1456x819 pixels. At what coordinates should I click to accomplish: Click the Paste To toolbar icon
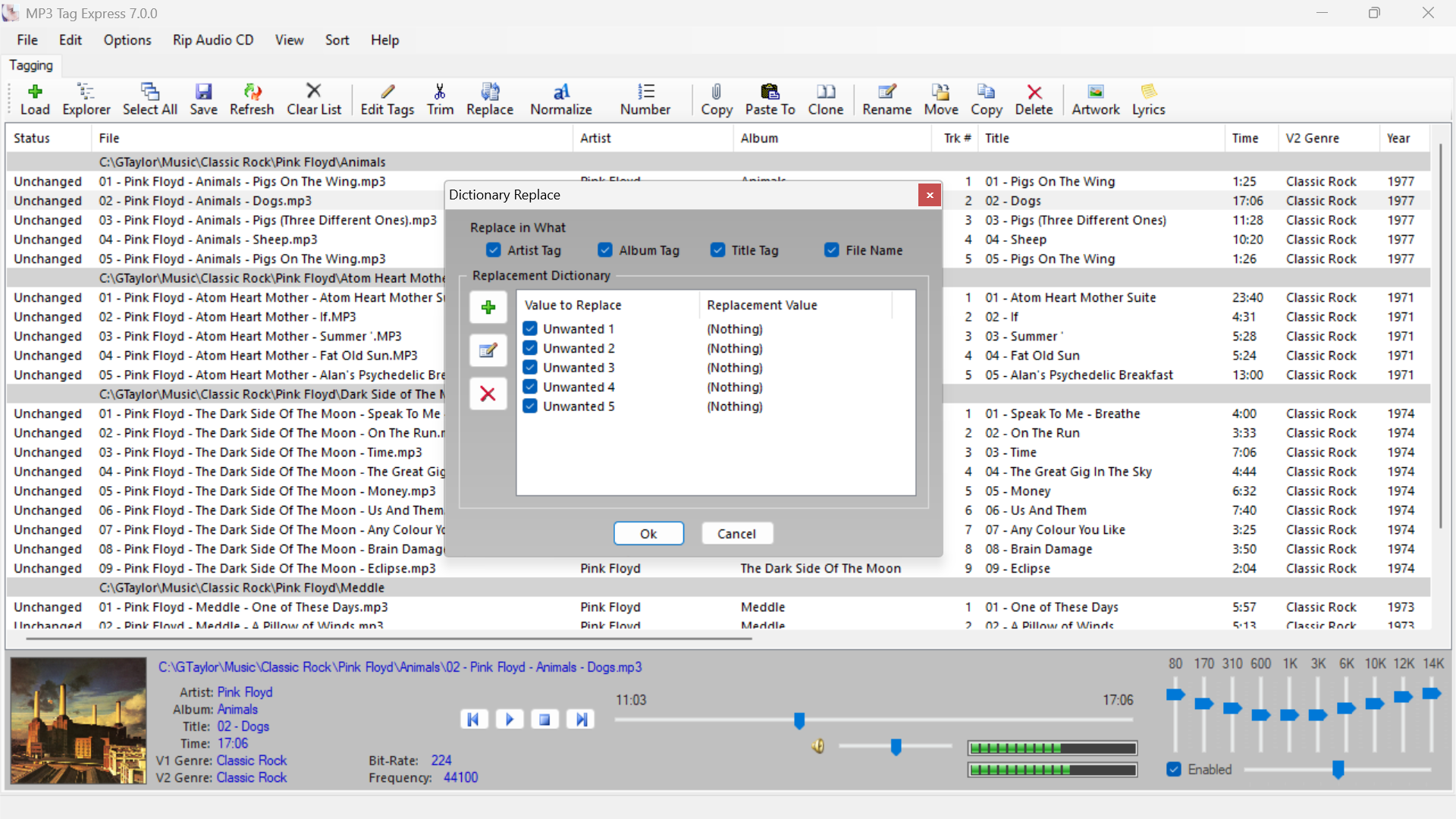click(770, 99)
